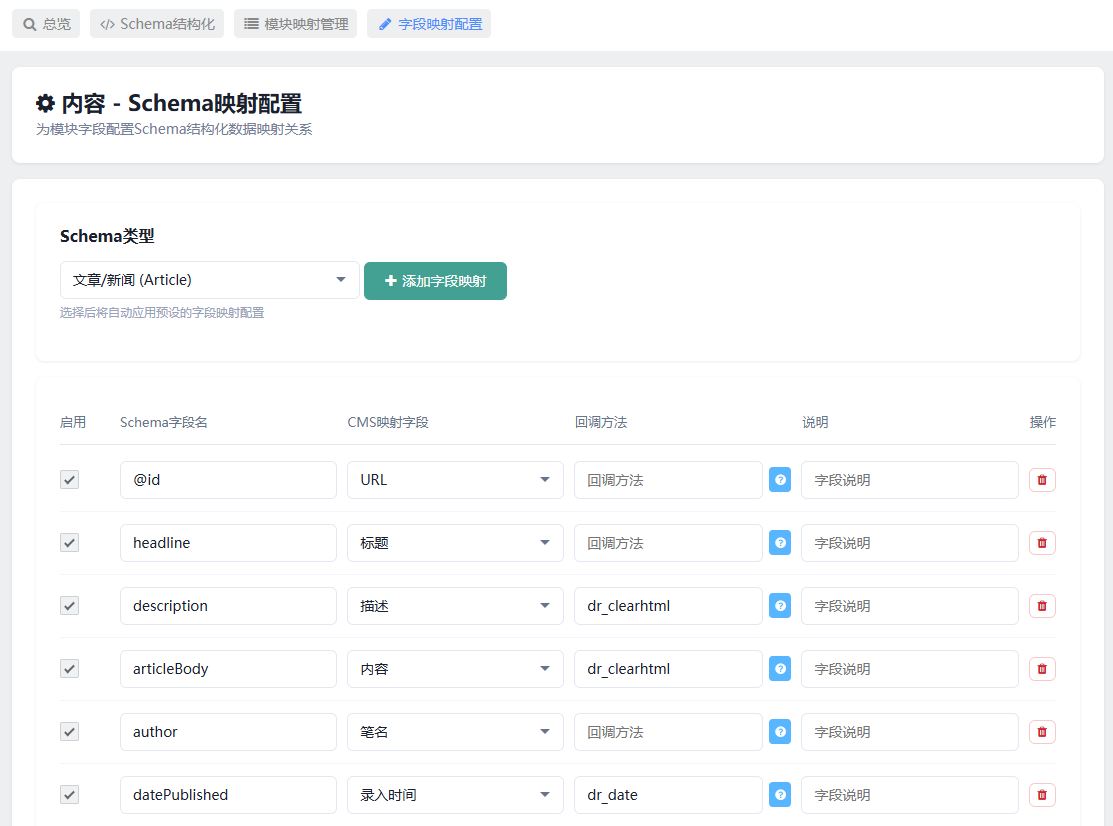This screenshot has height=826, width=1113.
Task: Remove the description mapping via trash icon
Action: pos(1042,606)
